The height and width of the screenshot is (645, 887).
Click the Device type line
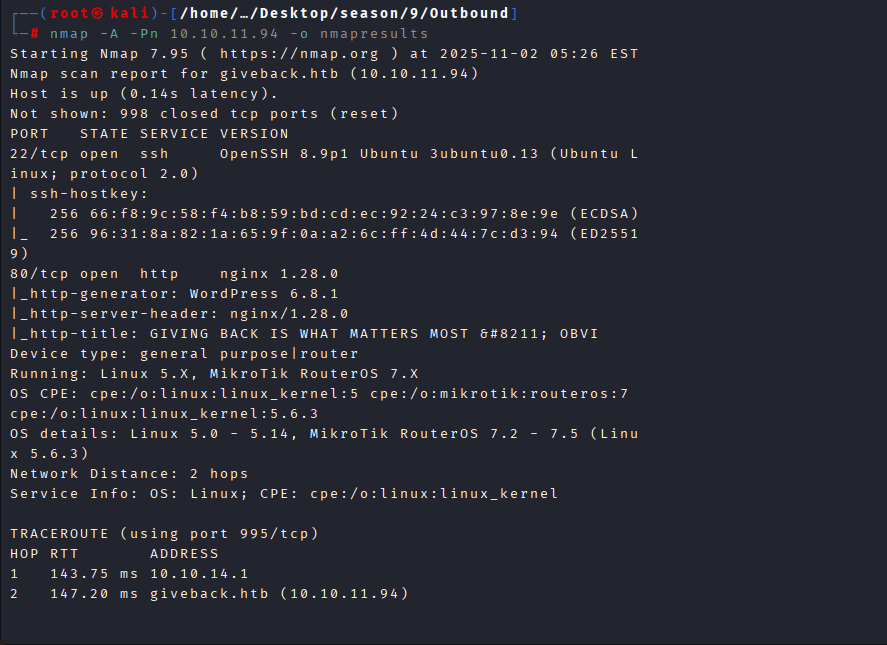pyautogui.click(x=184, y=353)
